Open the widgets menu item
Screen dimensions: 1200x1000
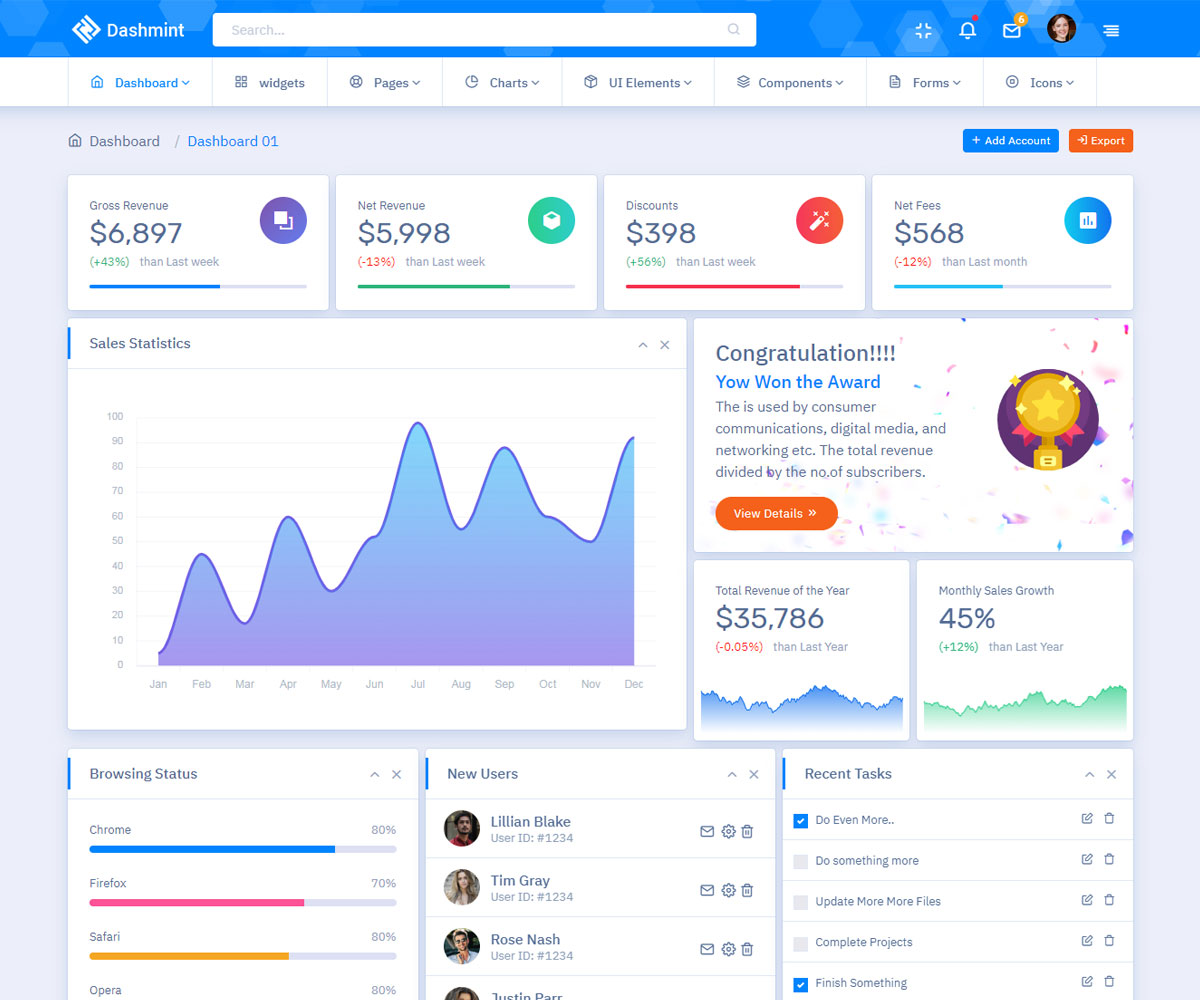[x=270, y=83]
